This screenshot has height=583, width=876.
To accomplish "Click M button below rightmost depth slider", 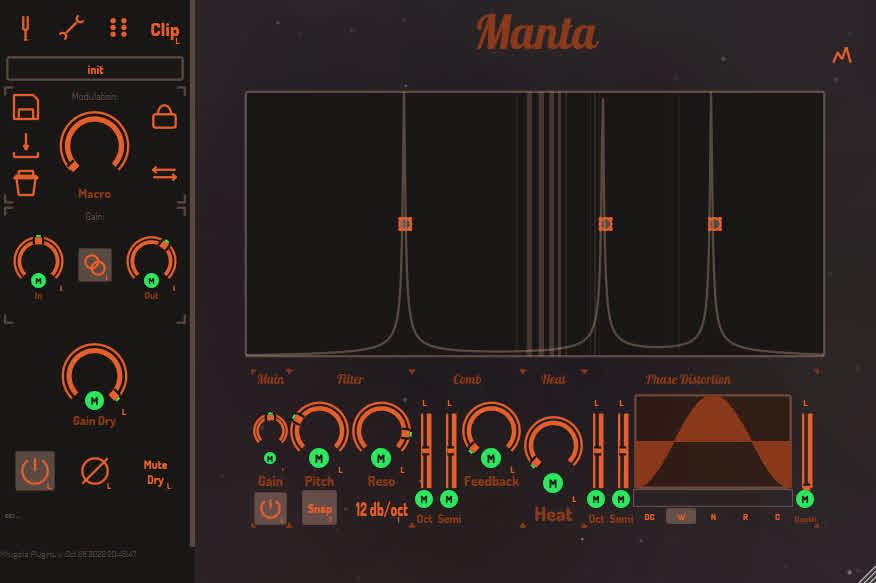I will click(805, 499).
